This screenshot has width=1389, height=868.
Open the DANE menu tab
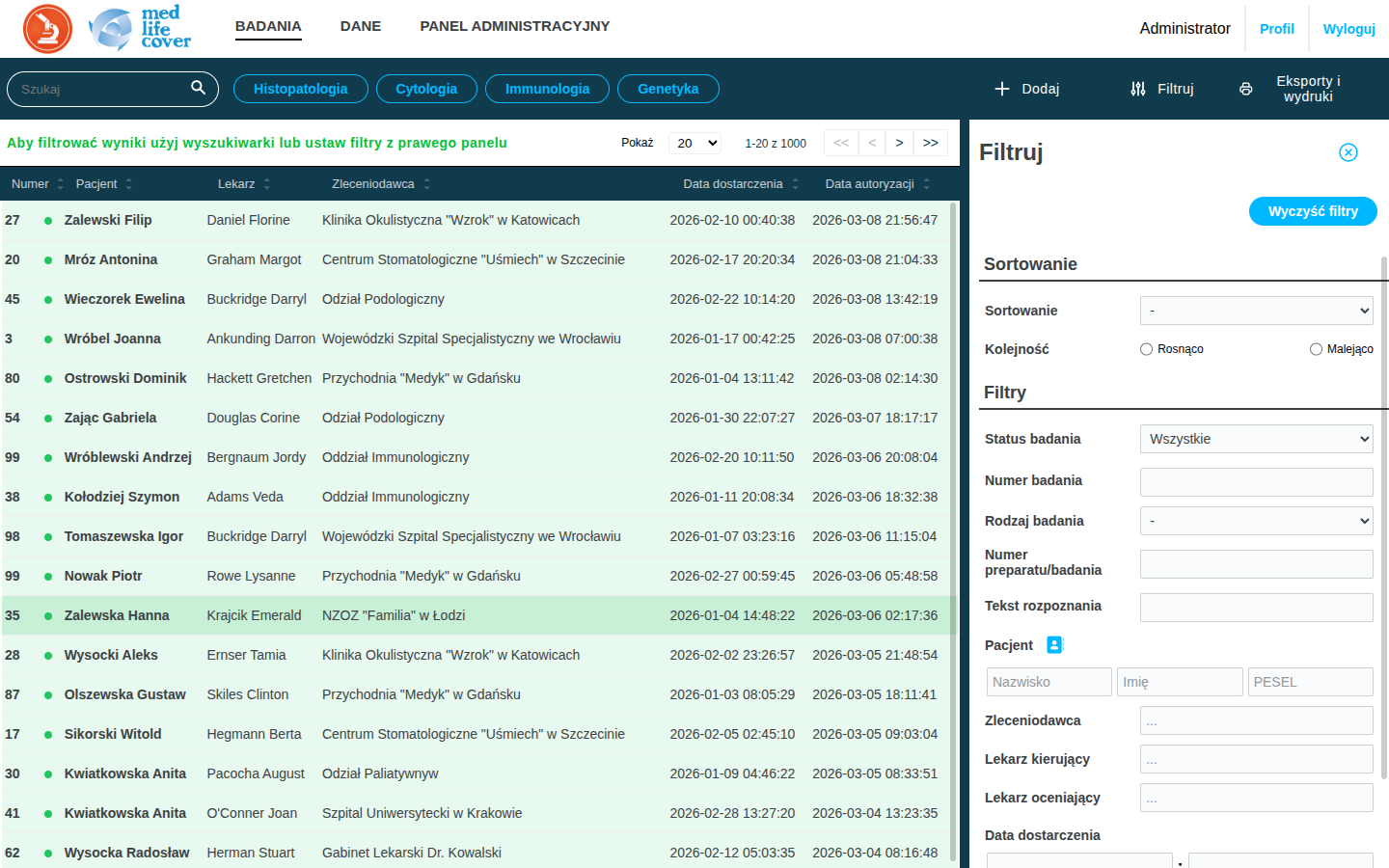(x=361, y=26)
